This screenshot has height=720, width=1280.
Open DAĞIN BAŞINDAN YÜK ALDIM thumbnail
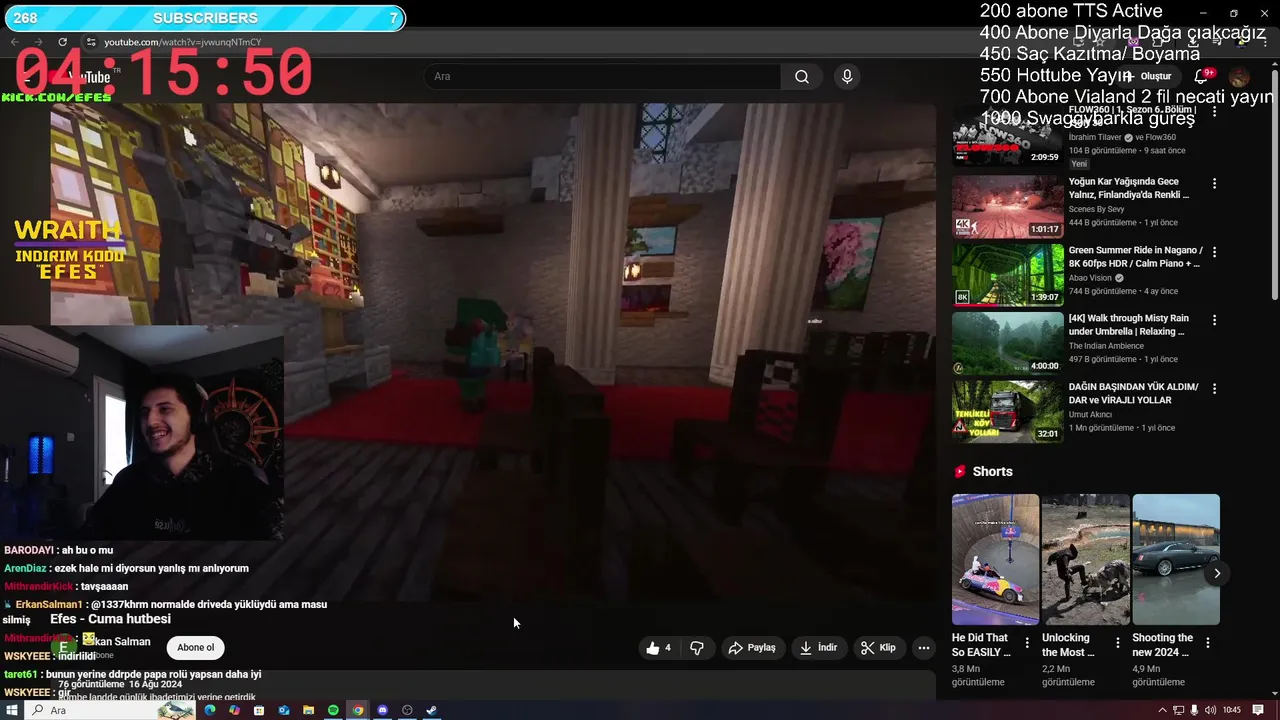[1007, 411]
